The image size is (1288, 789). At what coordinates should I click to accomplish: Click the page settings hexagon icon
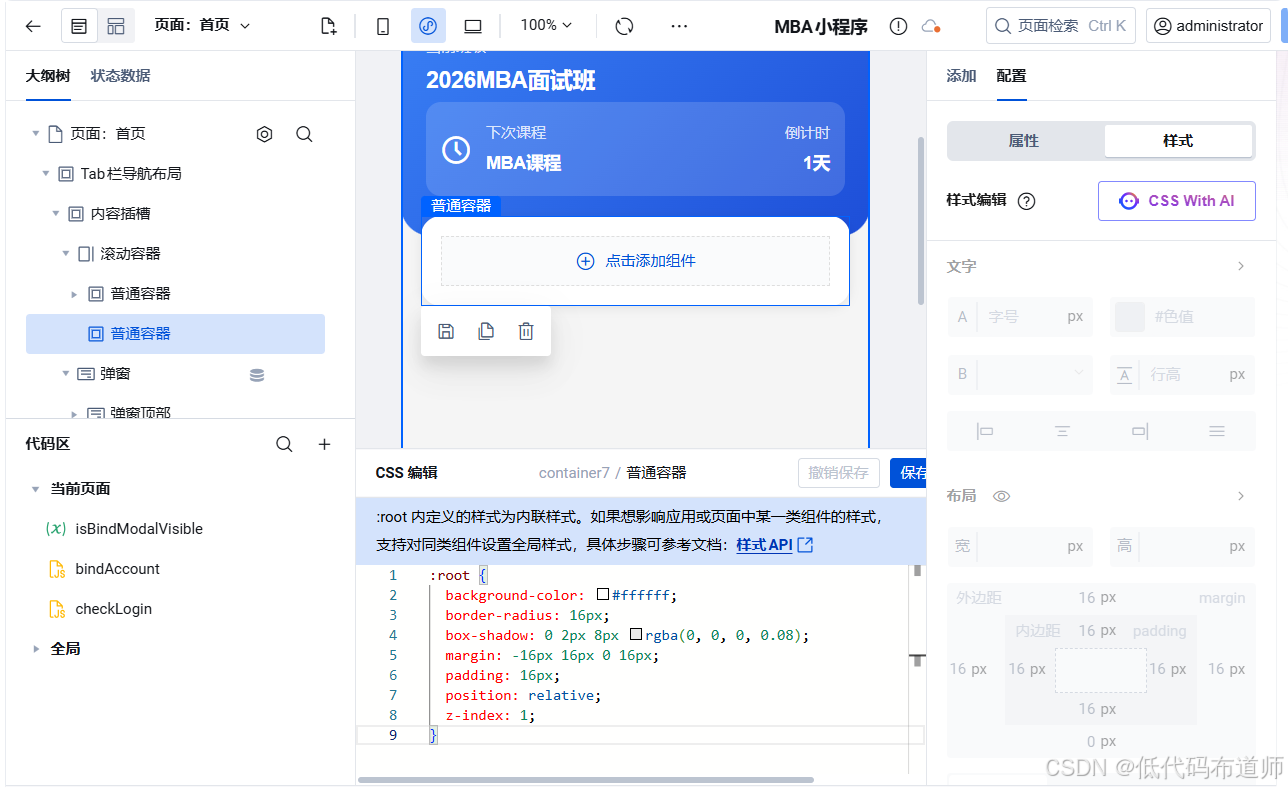click(264, 134)
